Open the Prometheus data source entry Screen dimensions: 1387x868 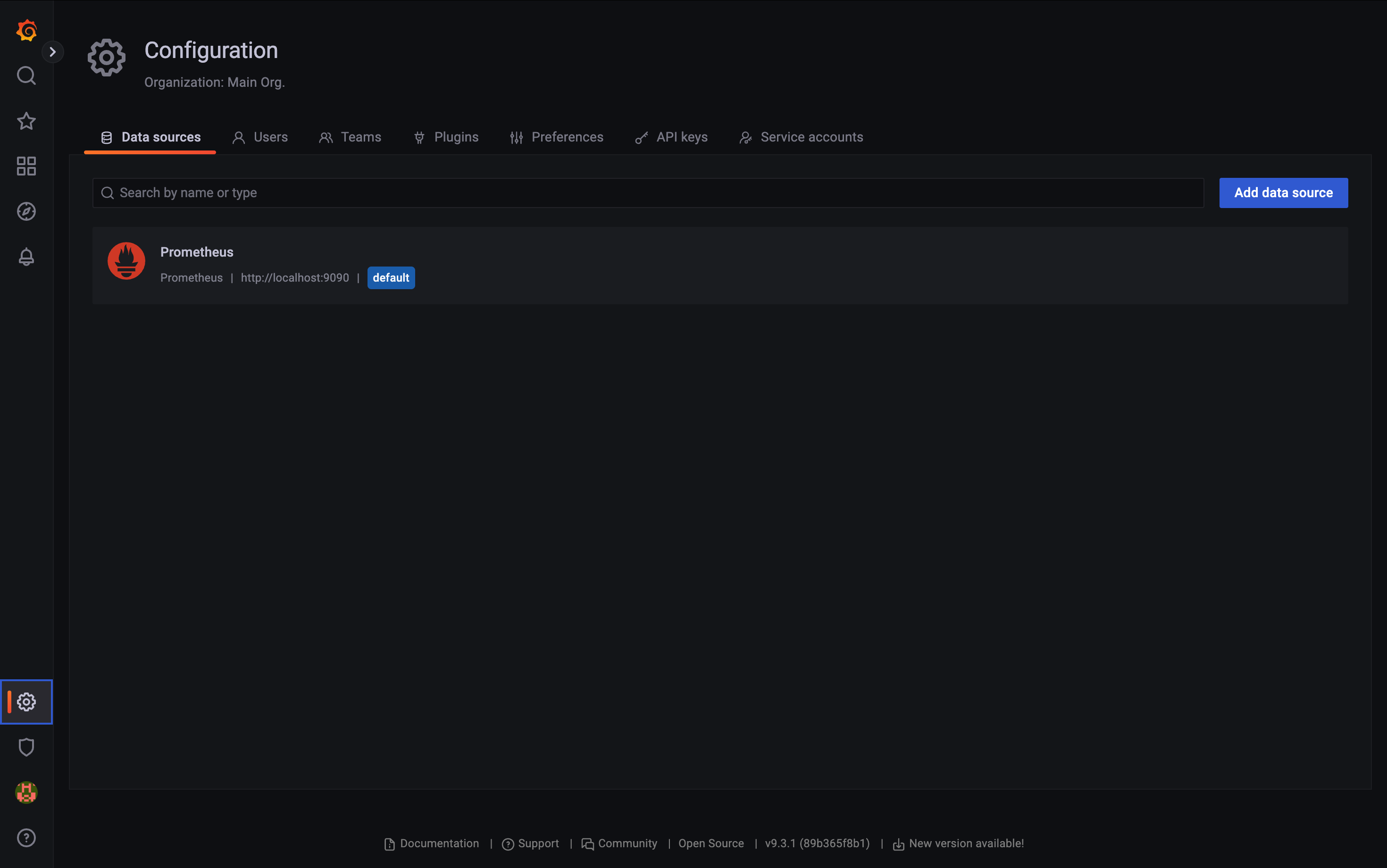(x=197, y=252)
